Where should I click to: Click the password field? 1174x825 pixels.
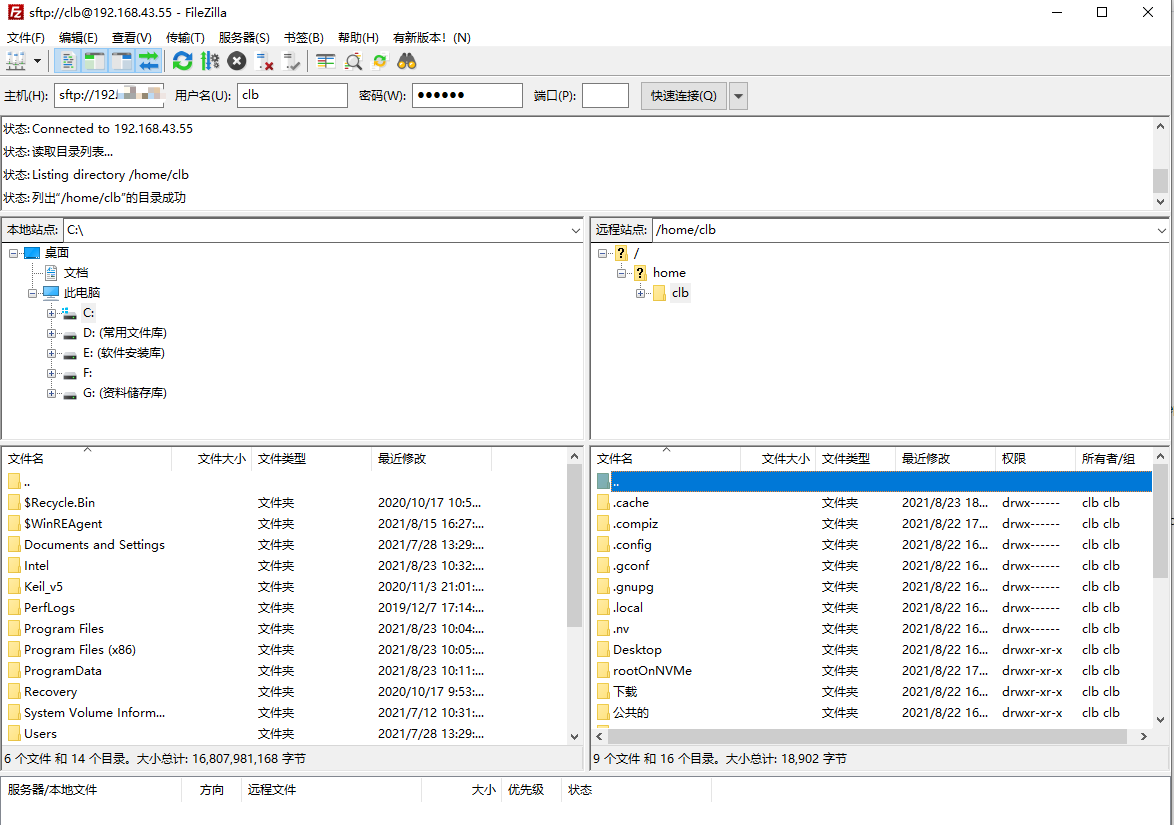(x=467, y=95)
